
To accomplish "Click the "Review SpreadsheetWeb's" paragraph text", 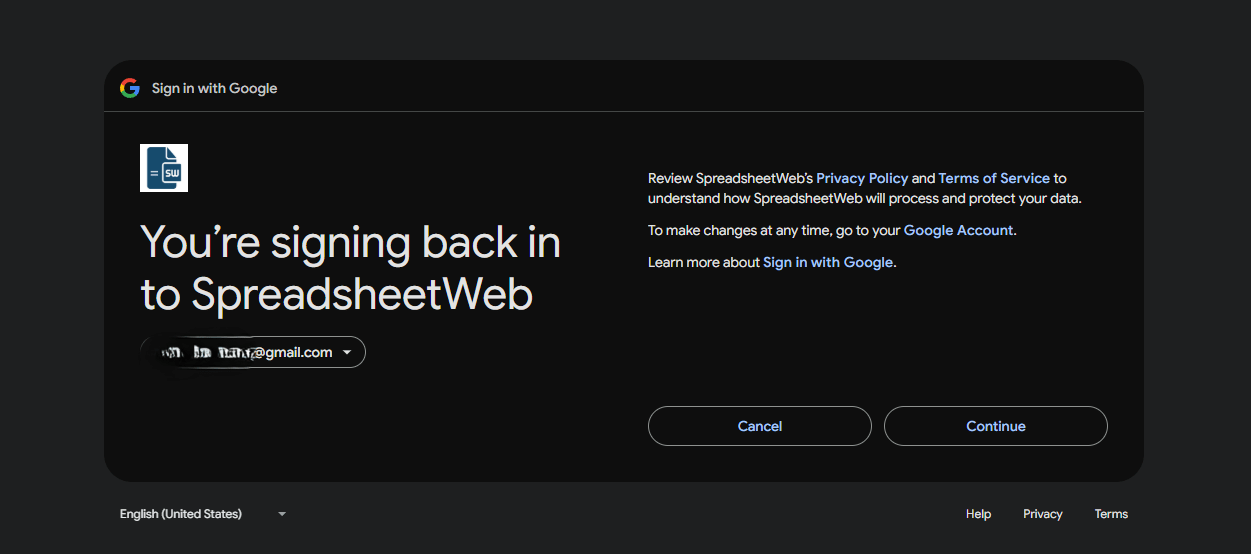I will click(730, 178).
